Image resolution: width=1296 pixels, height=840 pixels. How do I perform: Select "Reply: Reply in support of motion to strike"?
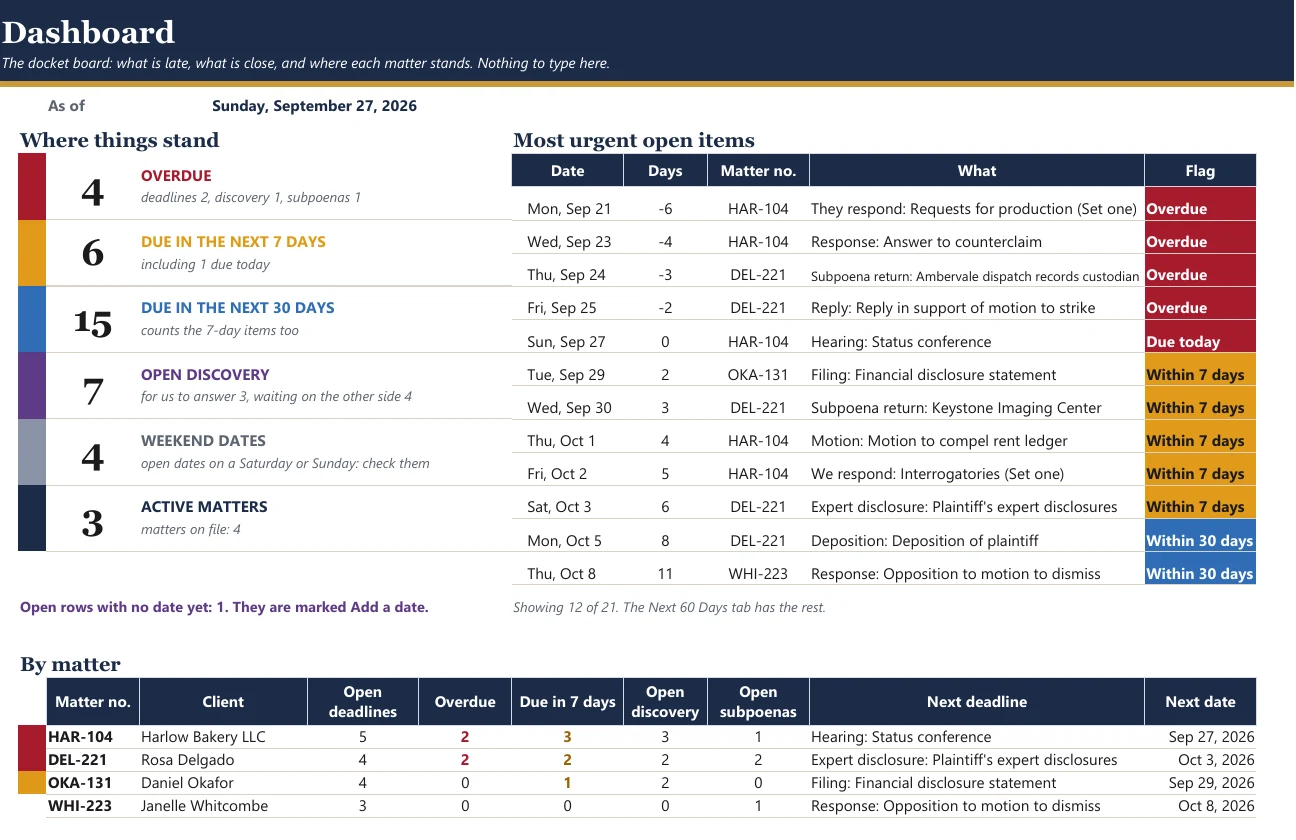953,308
